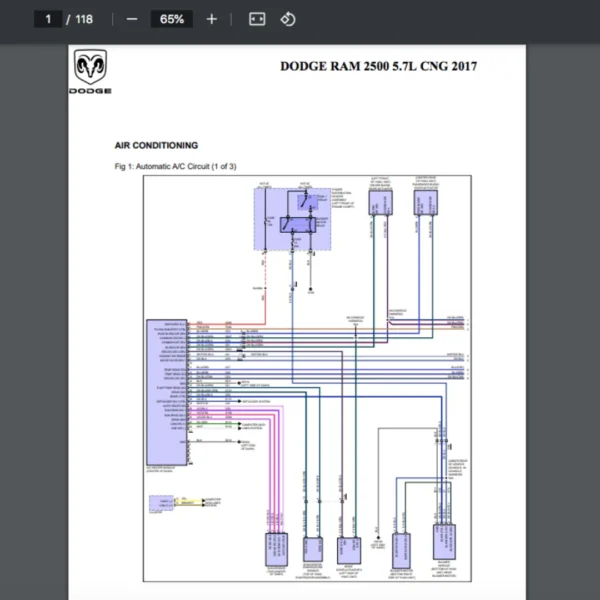600x600 pixels.
Task: Click the bottom-left connector with pink wires
Action: 275,548
